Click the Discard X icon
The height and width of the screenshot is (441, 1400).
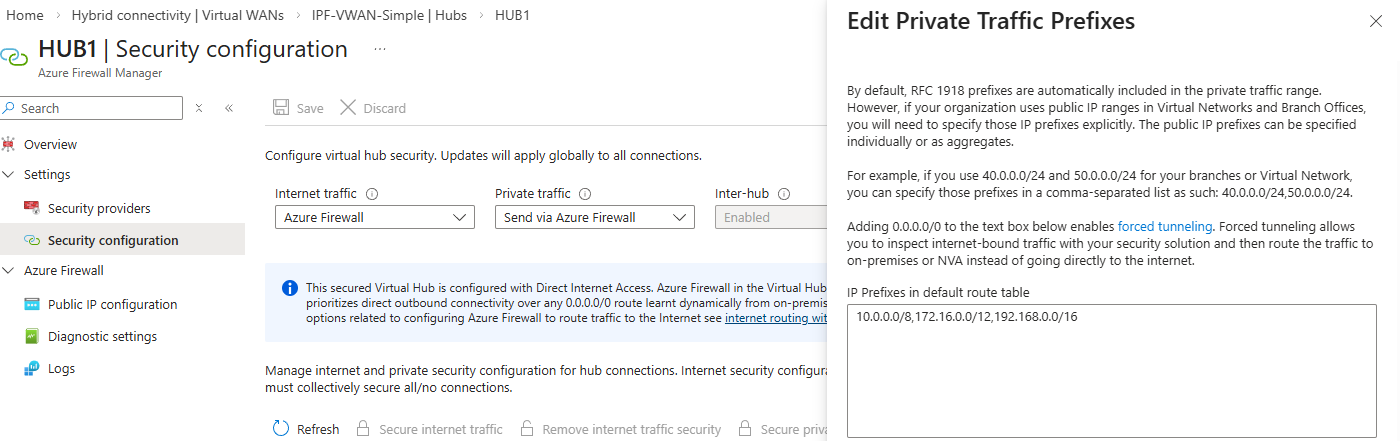[x=348, y=108]
